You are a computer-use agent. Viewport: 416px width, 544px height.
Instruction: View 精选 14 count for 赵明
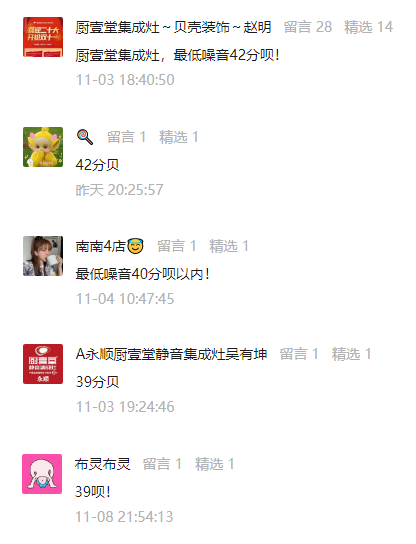[368, 27]
